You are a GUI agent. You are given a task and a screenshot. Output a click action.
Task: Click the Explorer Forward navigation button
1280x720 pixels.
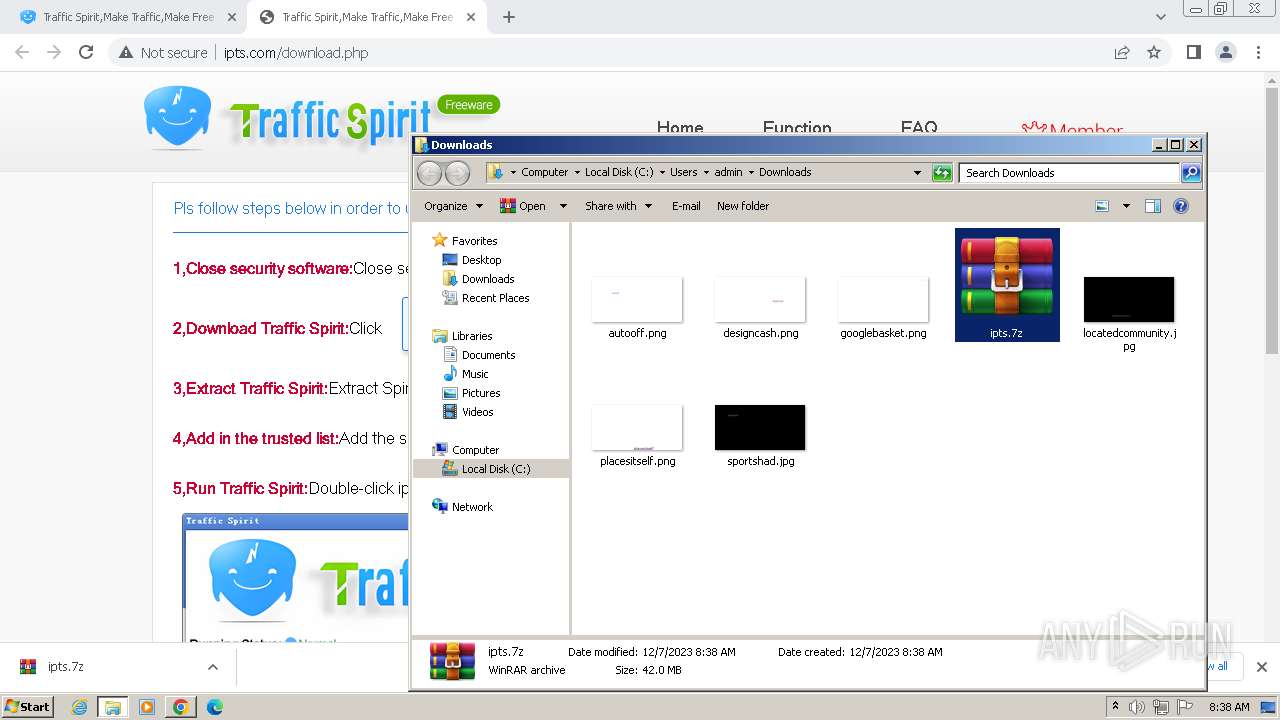click(x=457, y=173)
